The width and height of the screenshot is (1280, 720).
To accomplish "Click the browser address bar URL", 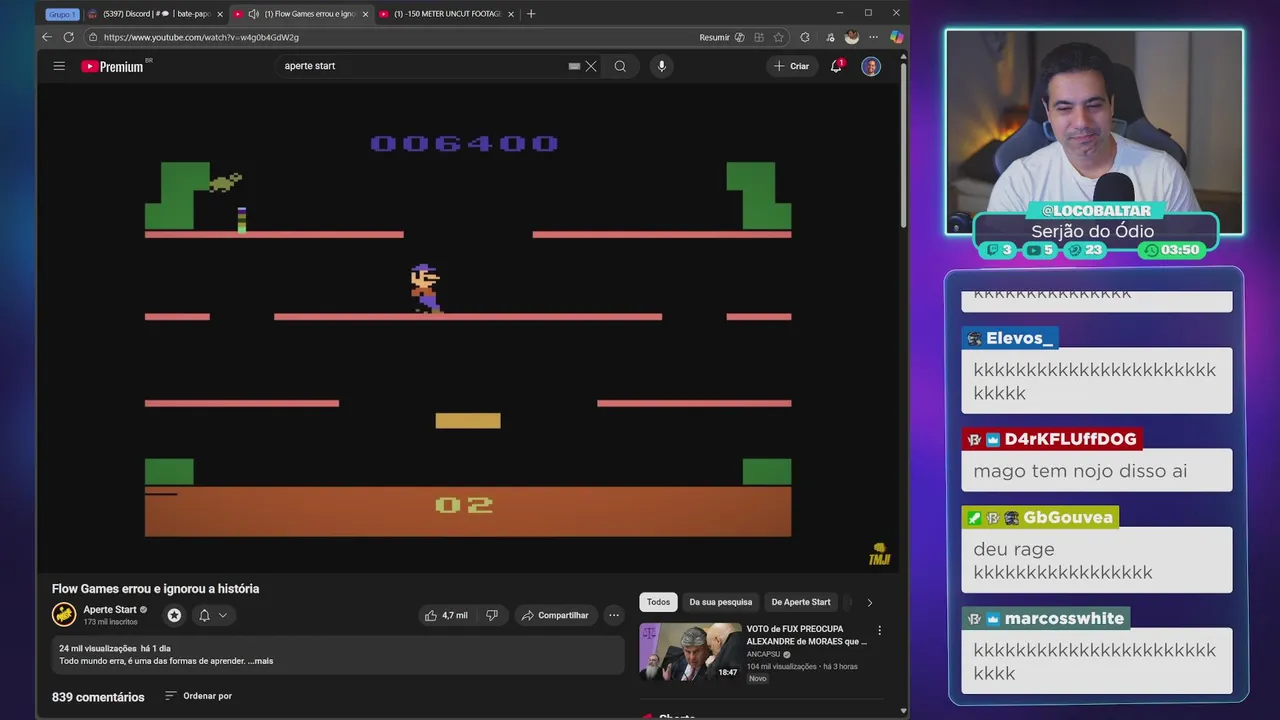I will tap(201, 37).
